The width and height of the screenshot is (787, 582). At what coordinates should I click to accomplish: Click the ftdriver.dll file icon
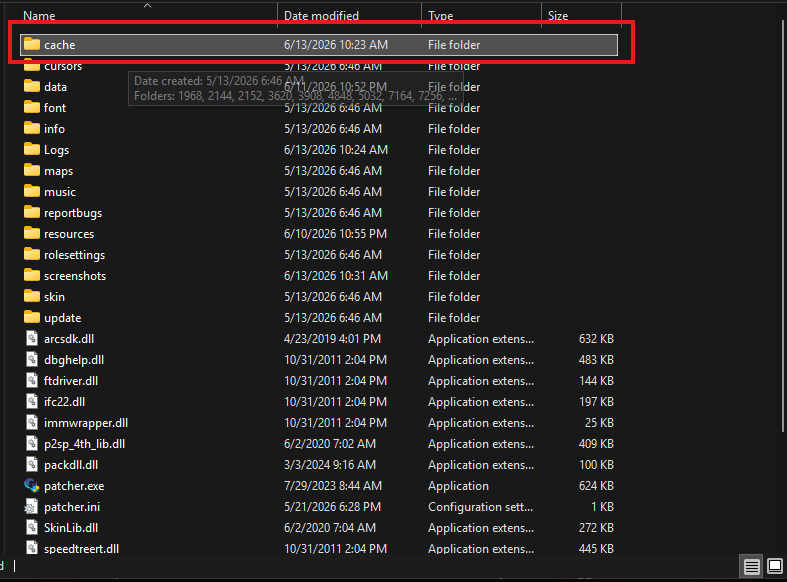[x=32, y=381]
